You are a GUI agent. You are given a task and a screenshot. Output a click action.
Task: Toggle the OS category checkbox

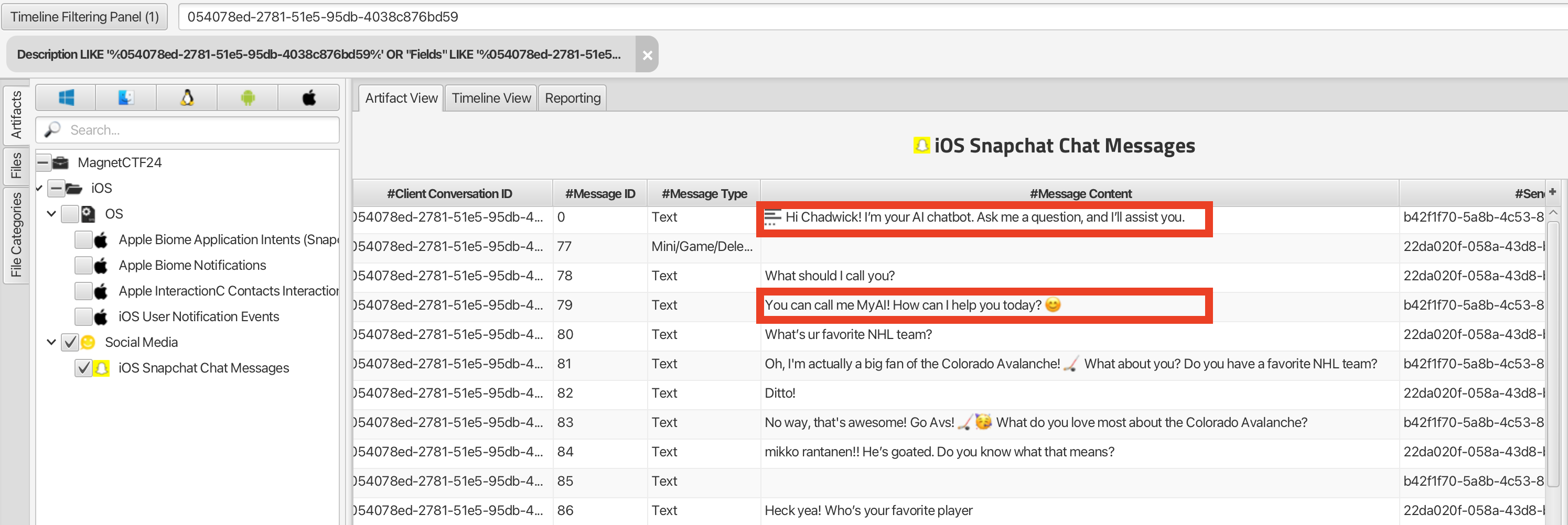point(70,214)
